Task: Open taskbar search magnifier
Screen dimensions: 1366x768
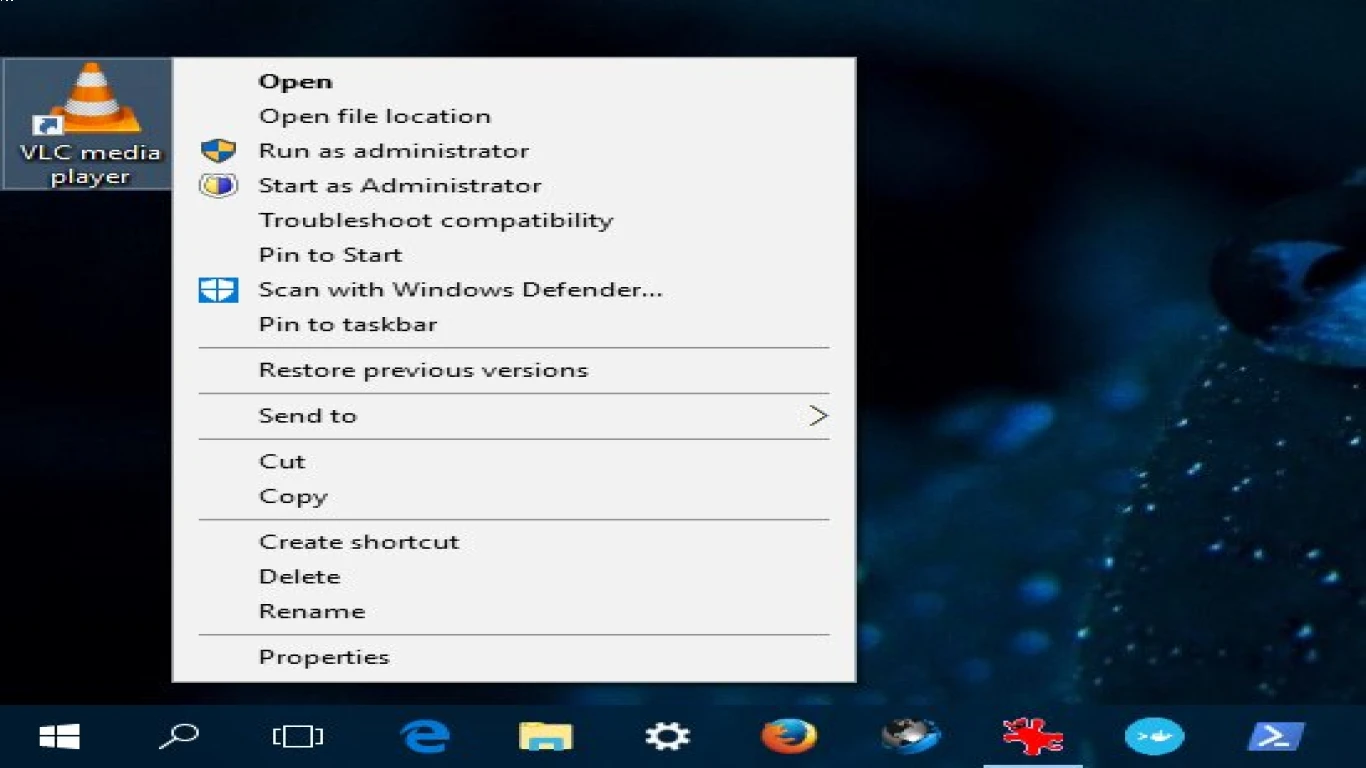Action: click(178, 737)
